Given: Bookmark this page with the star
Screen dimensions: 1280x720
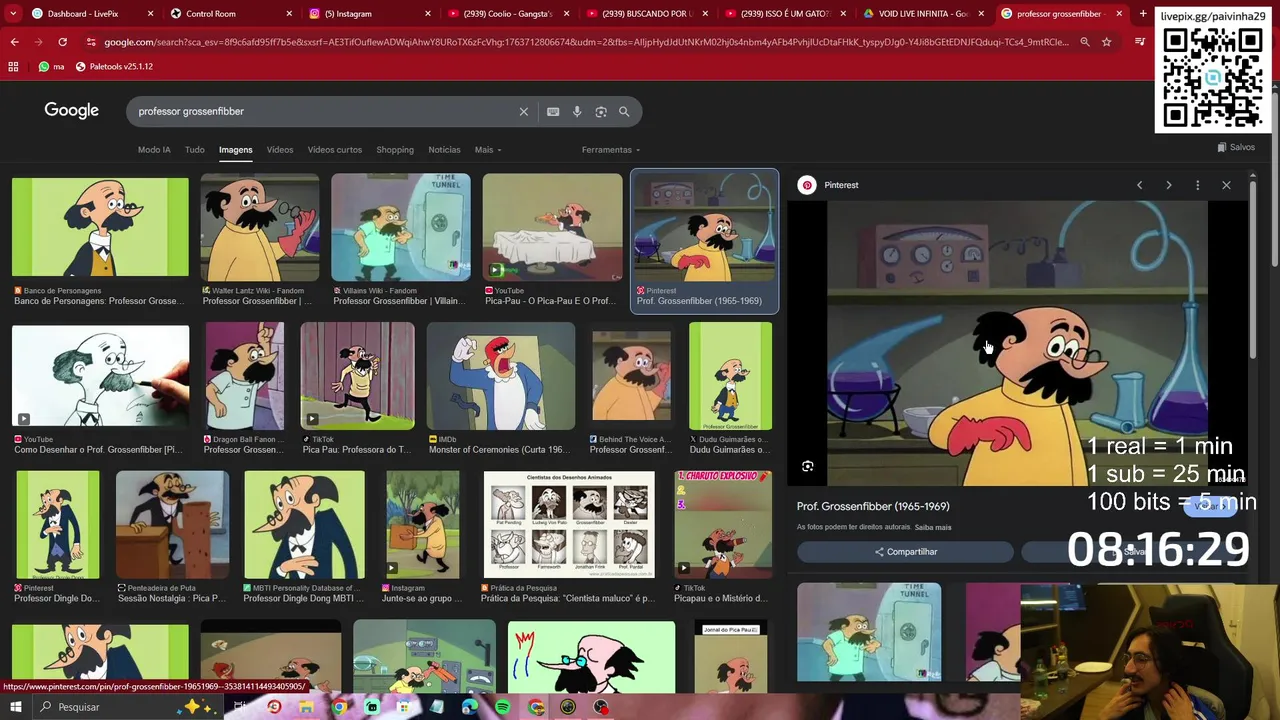Looking at the screenshot, I should pyautogui.click(x=1106, y=42).
